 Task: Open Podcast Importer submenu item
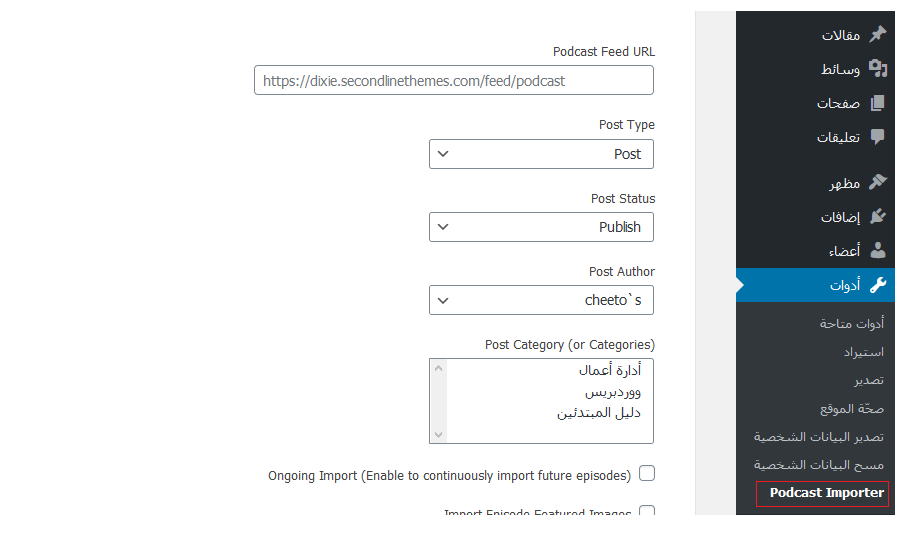coord(826,493)
